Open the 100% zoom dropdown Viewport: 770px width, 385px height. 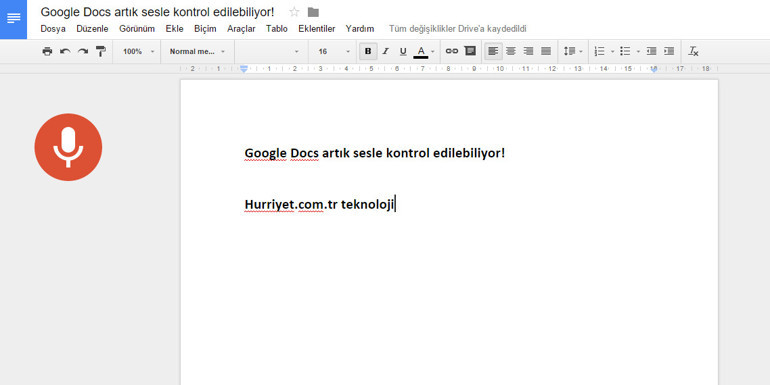point(138,51)
